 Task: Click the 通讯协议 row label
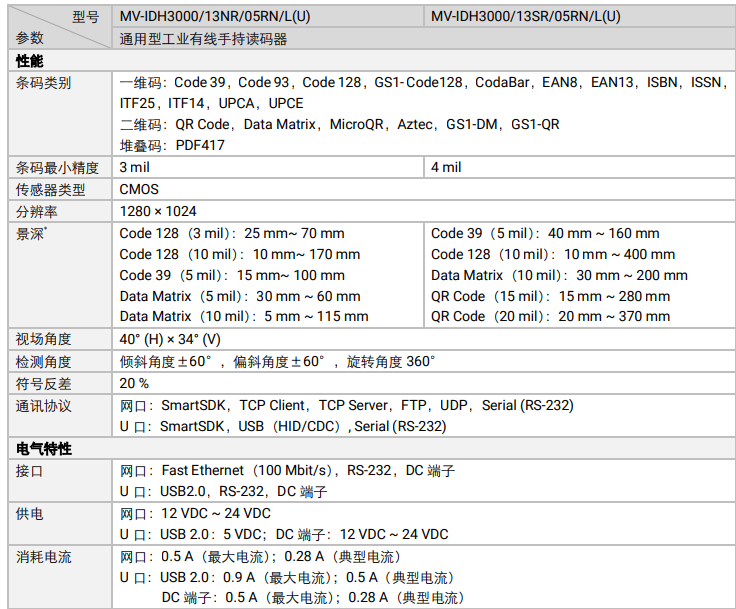(x=43, y=406)
